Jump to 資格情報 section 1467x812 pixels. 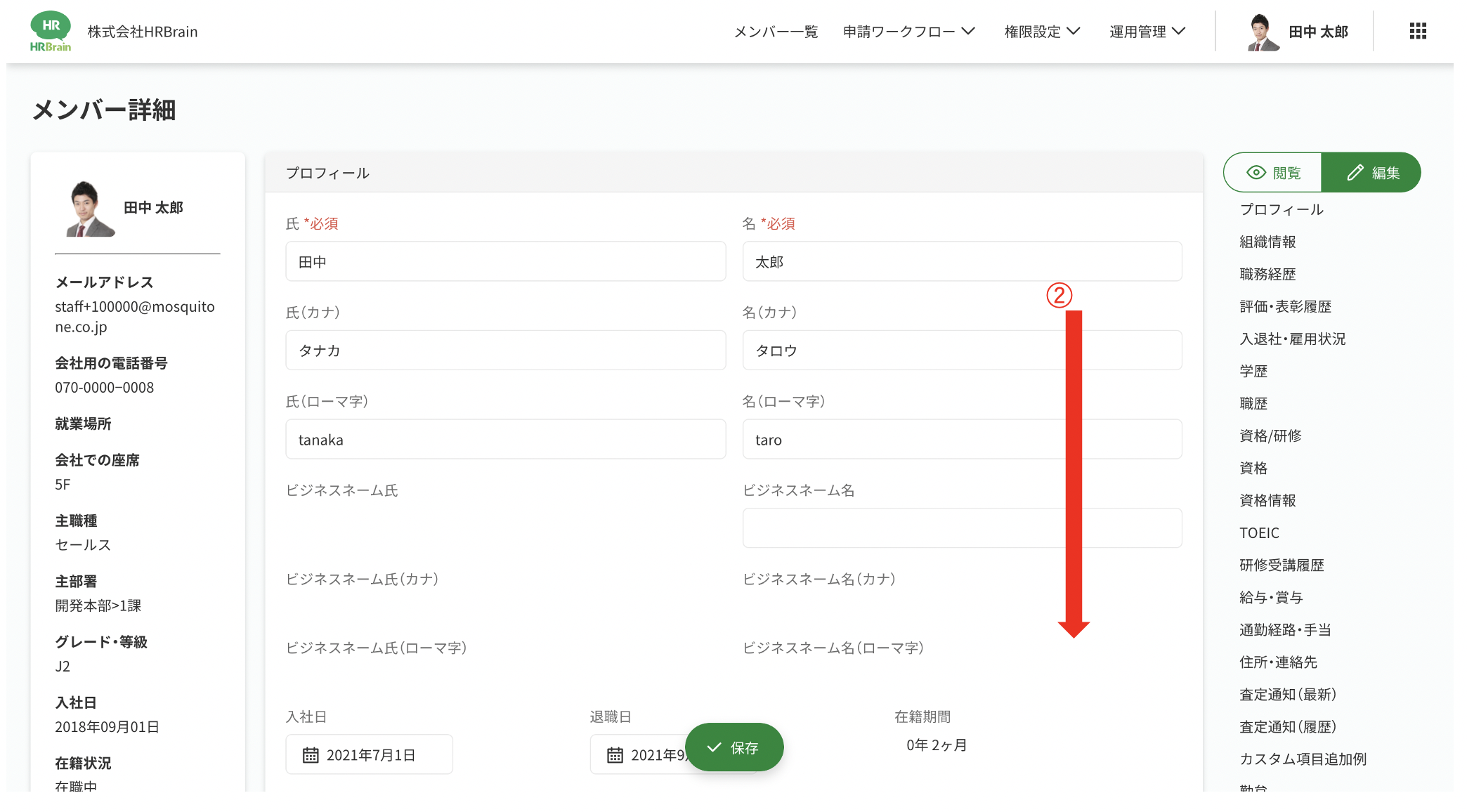coord(1267,500)
